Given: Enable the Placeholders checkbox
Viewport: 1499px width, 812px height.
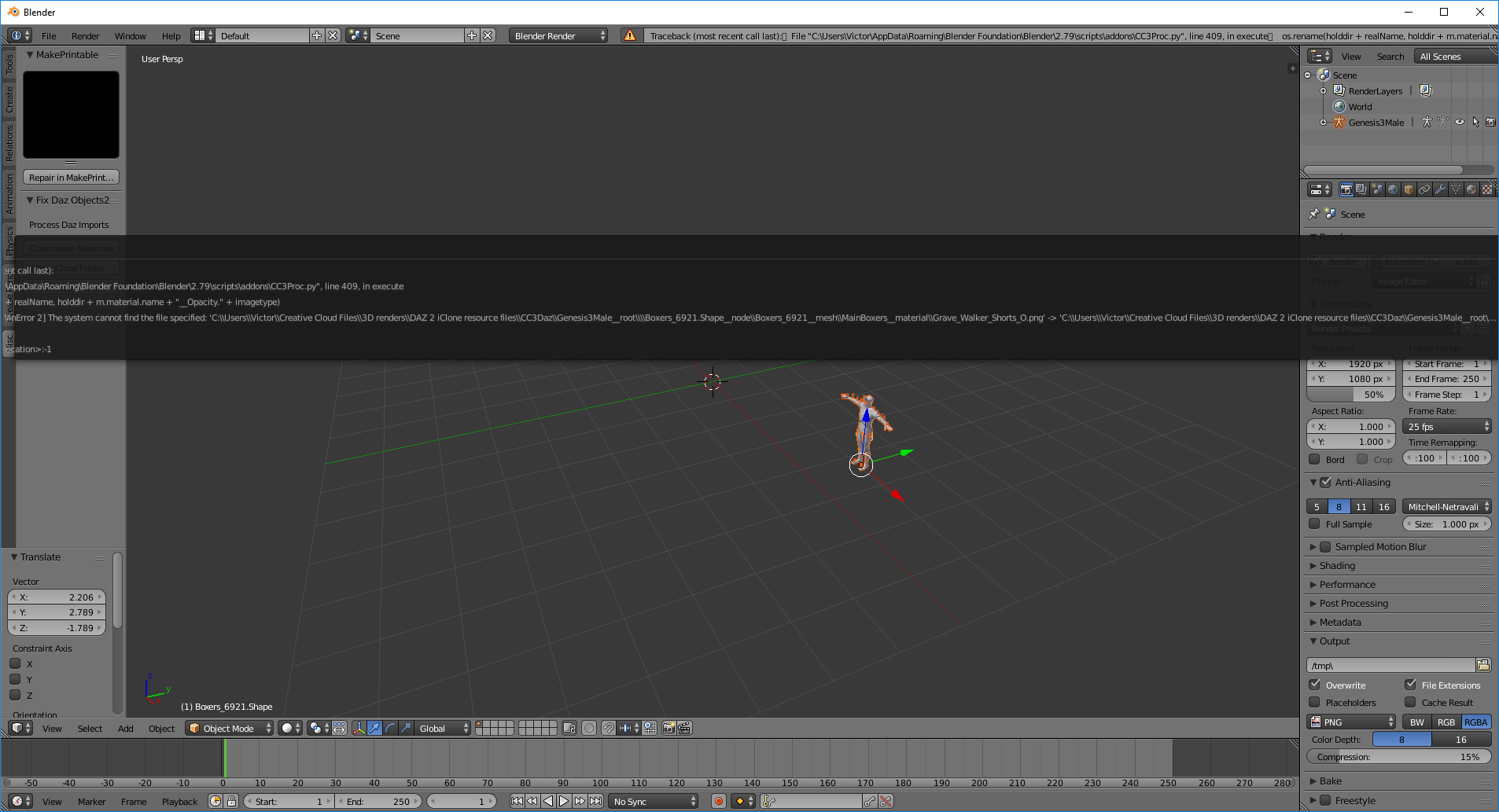Looking at the screenshot, I should coord(1314,702).
